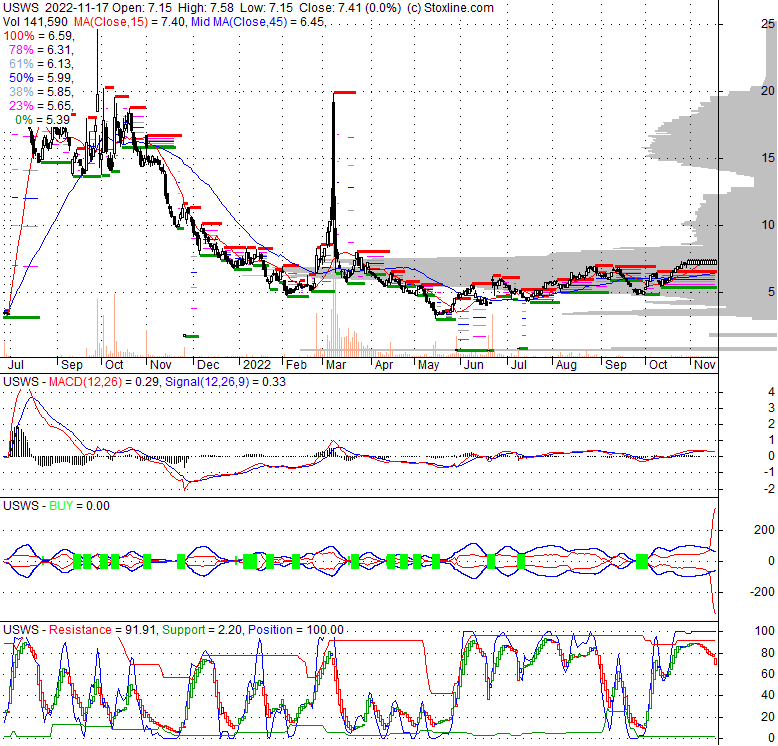Image resolution: width=778 pixels, height=746 pixels.
Task: Click the '61% = 6.13' Fibonacci level
Action: (41, 63)
